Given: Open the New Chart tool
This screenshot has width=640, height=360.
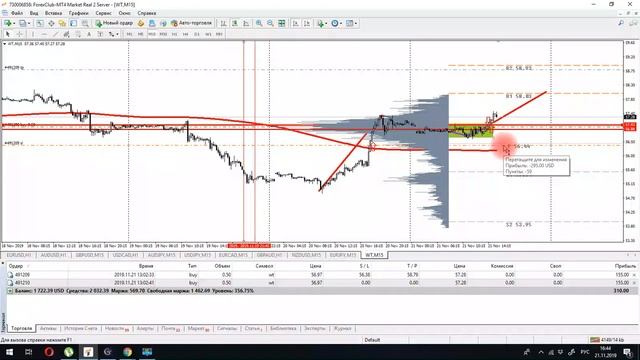Looking at the screenshot, I should click(7, 23).
